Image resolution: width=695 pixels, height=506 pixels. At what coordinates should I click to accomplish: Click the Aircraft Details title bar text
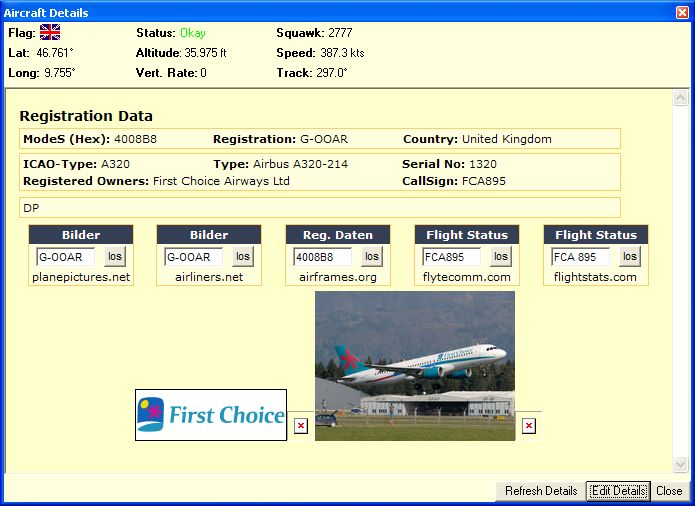tap(46, 13)
